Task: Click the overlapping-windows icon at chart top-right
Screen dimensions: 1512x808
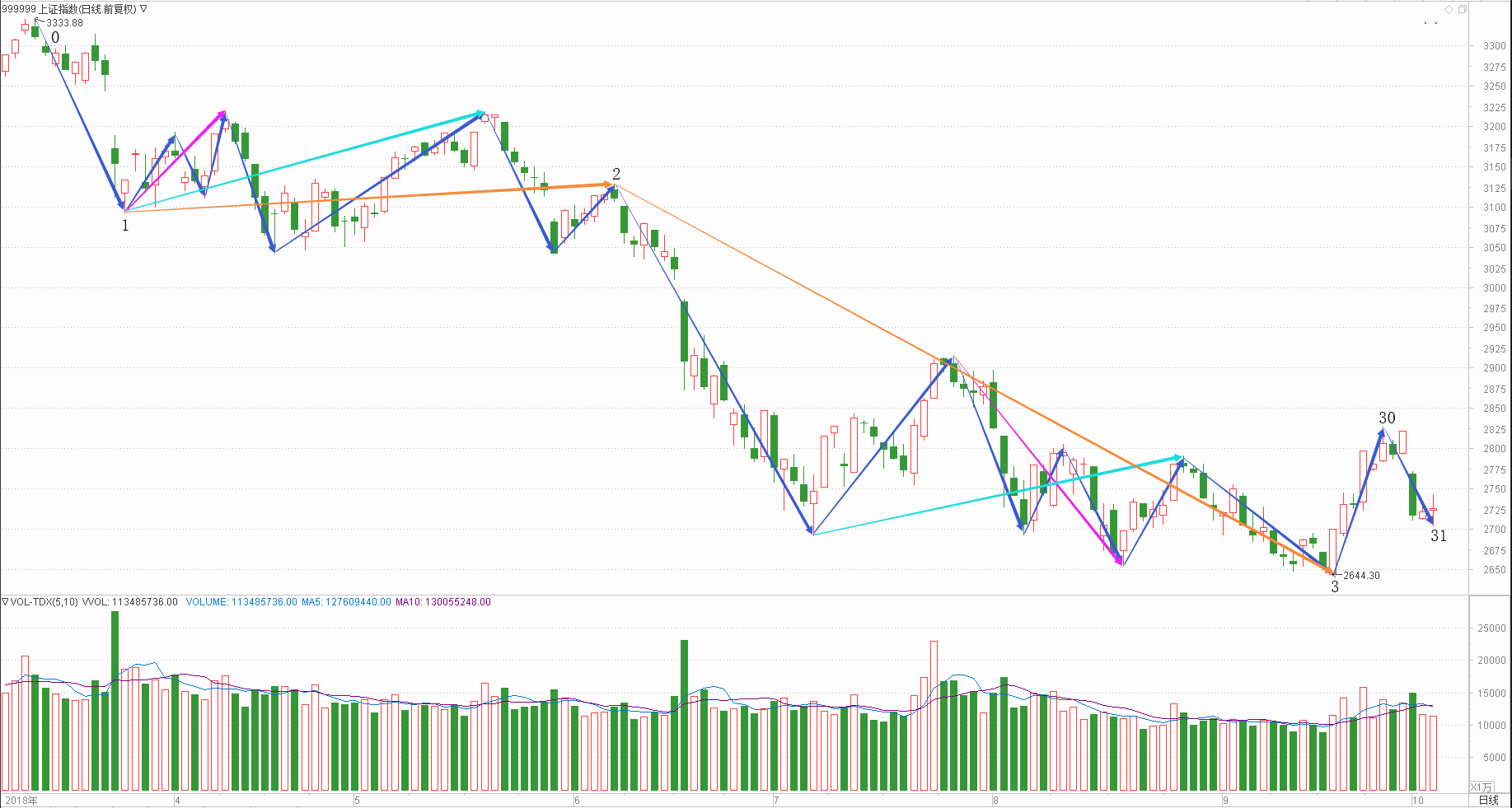Action: click(1462, 10)
